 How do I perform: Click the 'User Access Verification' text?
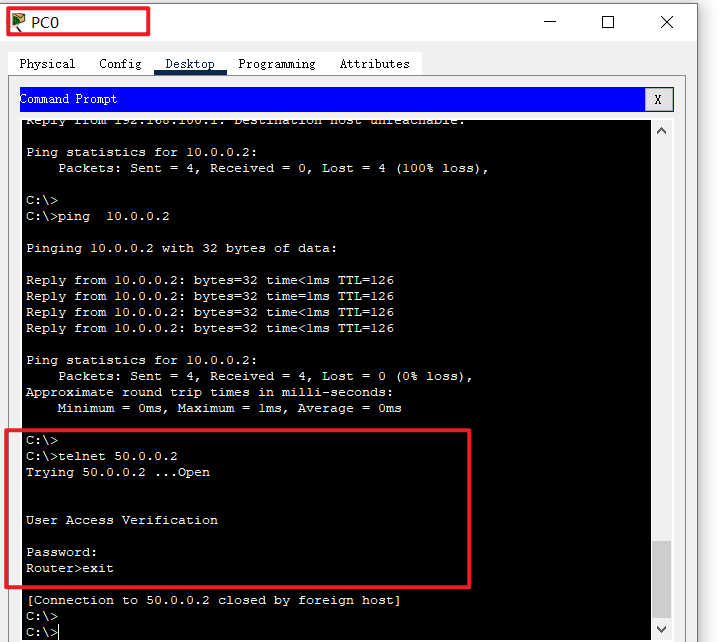click(122, 520)
